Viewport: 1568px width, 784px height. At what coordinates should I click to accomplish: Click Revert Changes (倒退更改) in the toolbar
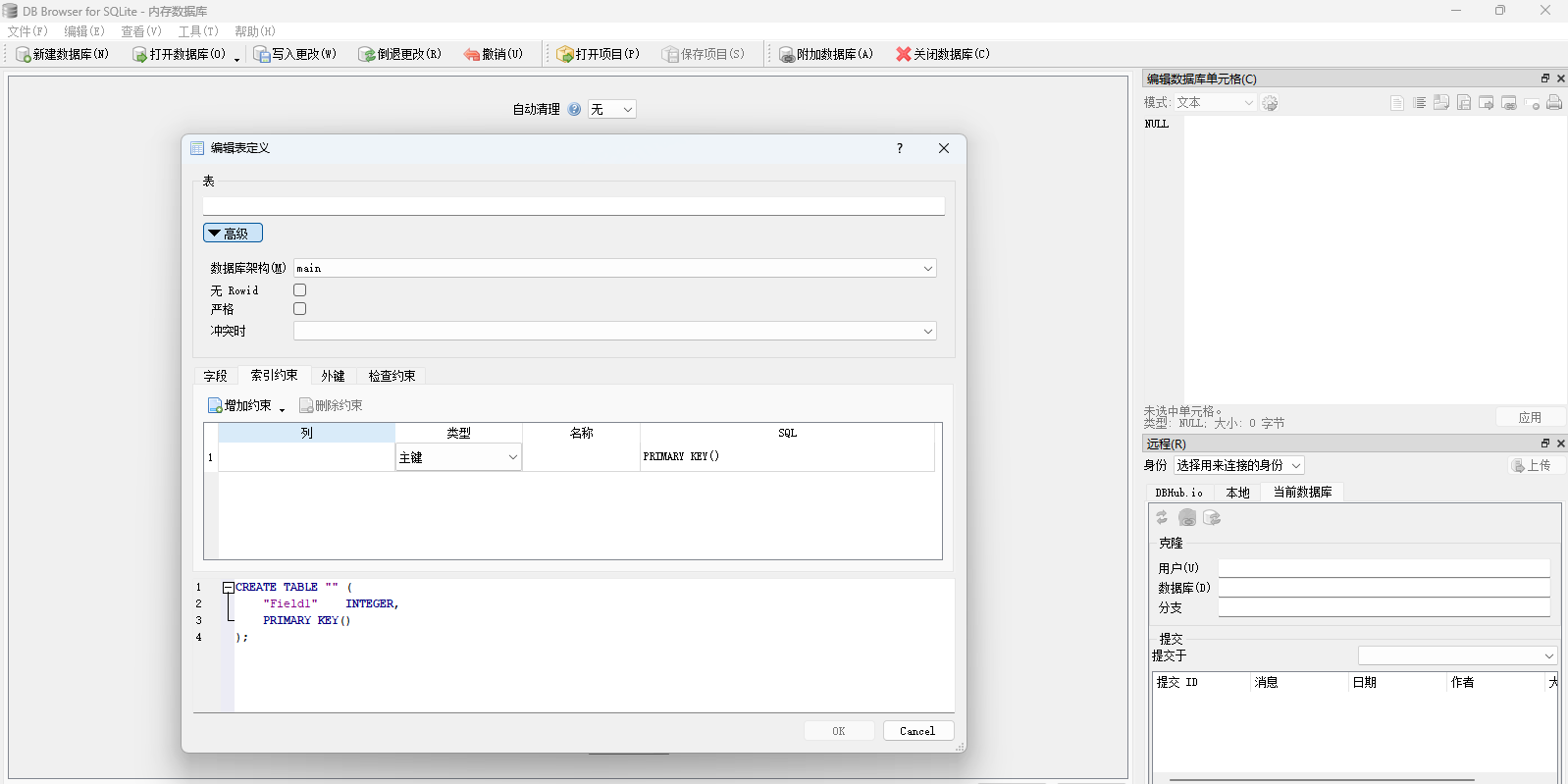click(399, 55)
